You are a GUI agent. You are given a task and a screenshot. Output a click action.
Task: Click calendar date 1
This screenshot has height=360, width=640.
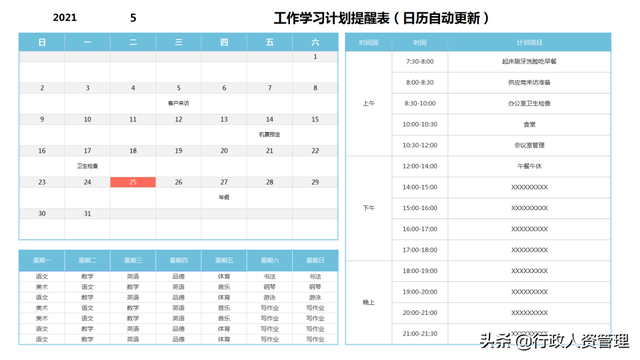315,57
